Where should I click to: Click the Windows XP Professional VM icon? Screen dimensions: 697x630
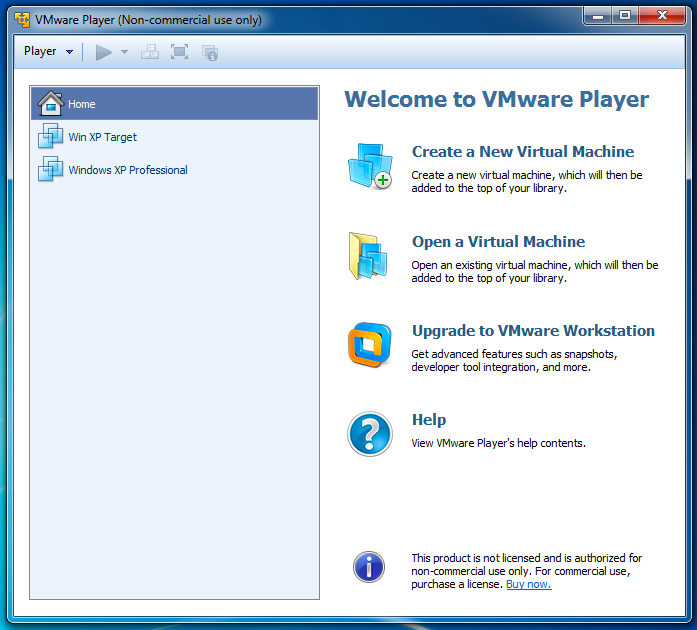[50, 170]
